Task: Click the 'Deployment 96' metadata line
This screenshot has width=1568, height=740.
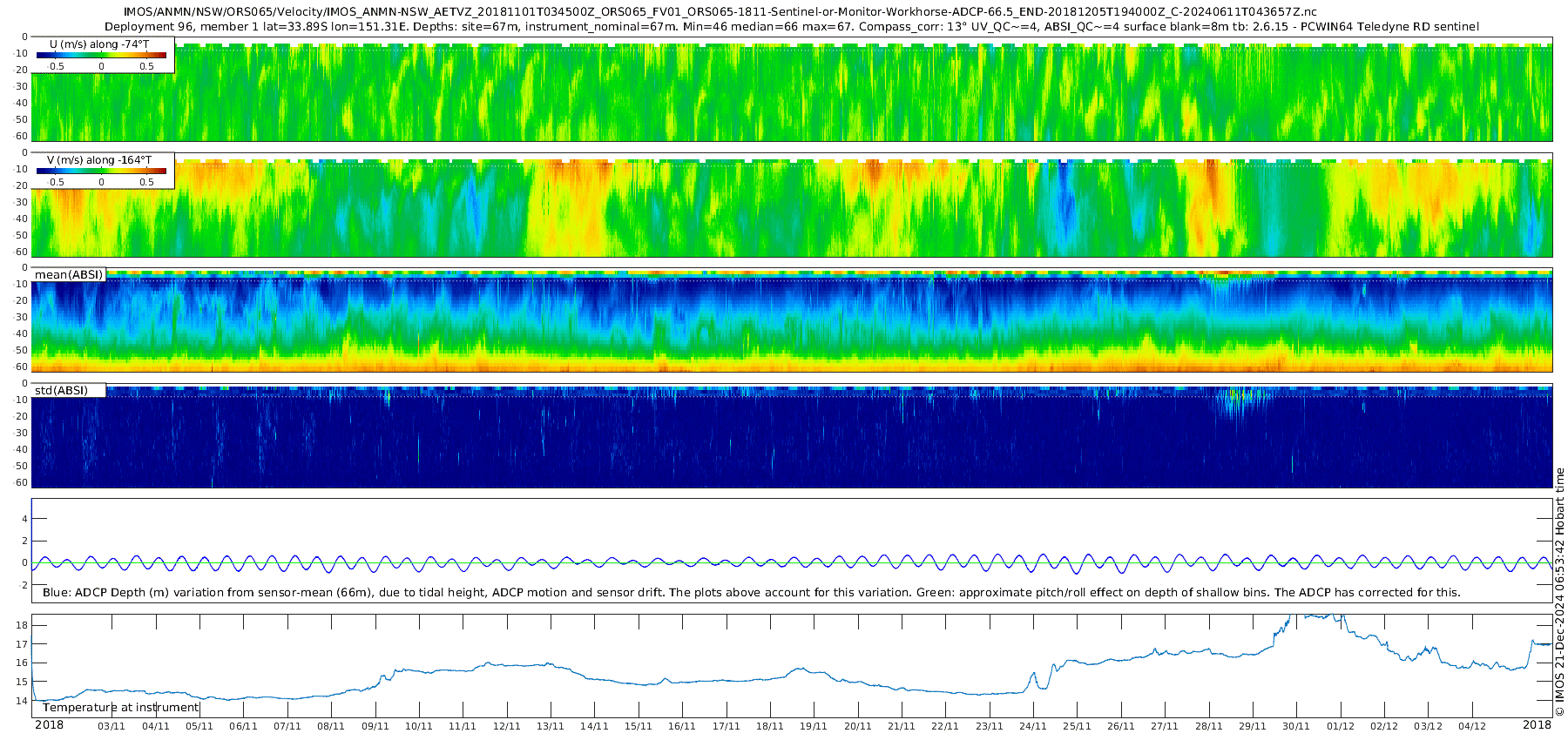Action: [x=791, y=26]
